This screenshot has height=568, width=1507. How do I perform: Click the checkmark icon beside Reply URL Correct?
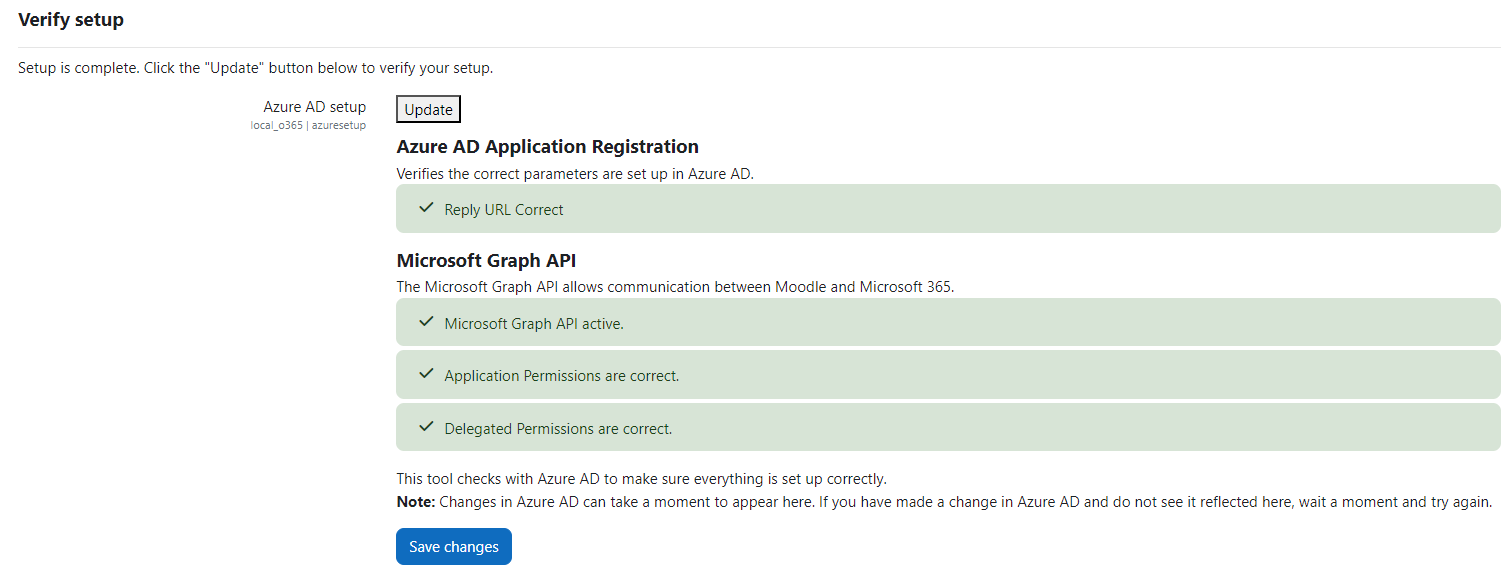pos(427,208)
